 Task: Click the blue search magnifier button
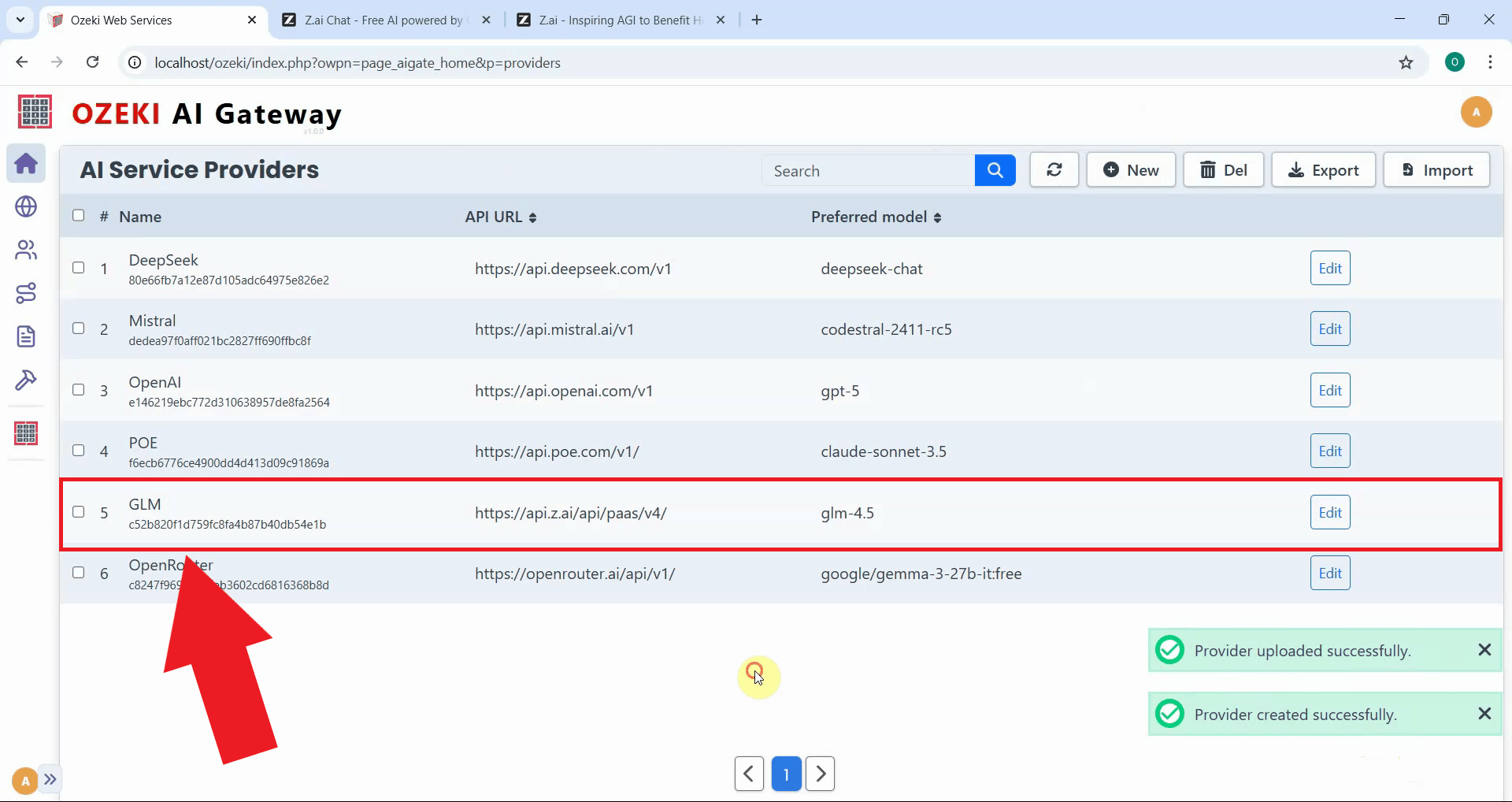[x=995, y=170]
